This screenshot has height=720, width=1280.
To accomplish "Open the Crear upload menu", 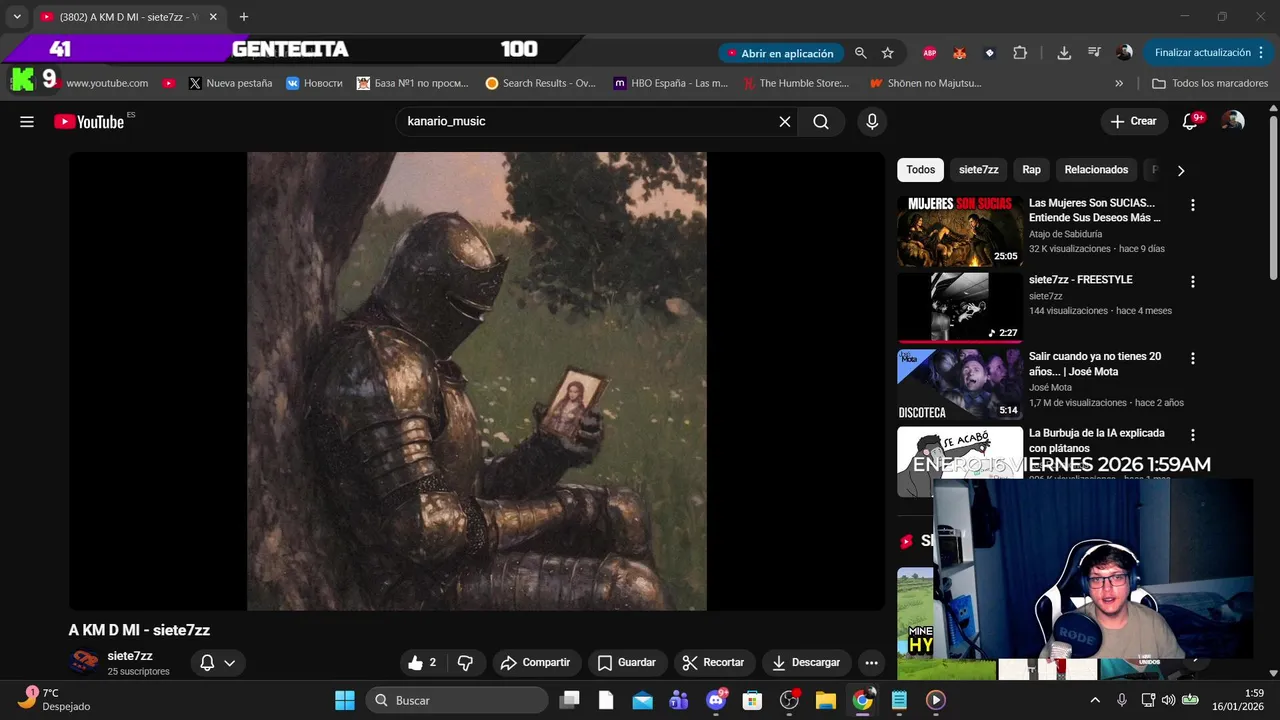I will [1133, 121].
